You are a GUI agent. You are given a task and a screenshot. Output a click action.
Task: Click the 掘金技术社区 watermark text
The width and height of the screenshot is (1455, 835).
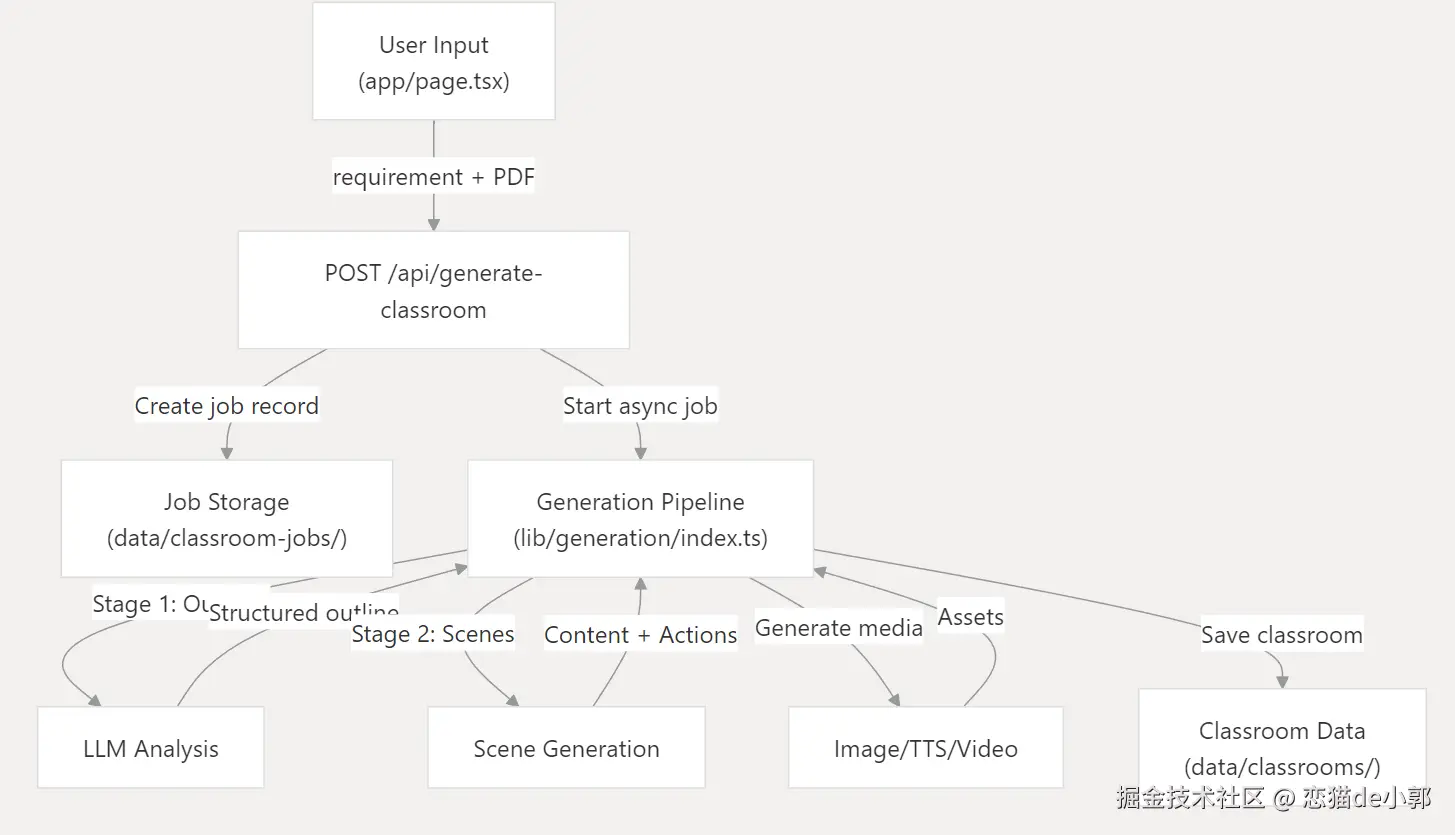(x=1190, y=798)
